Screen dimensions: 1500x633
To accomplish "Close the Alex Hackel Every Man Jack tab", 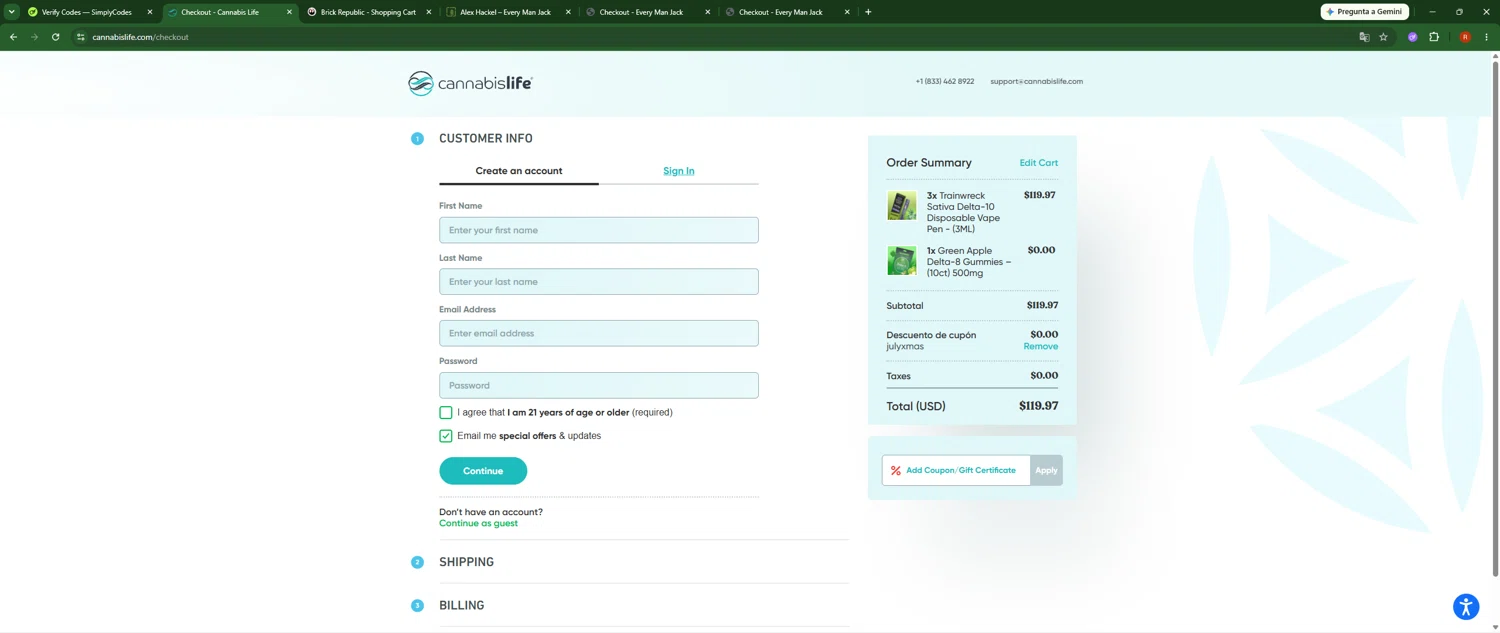I will tap(568, 12).
